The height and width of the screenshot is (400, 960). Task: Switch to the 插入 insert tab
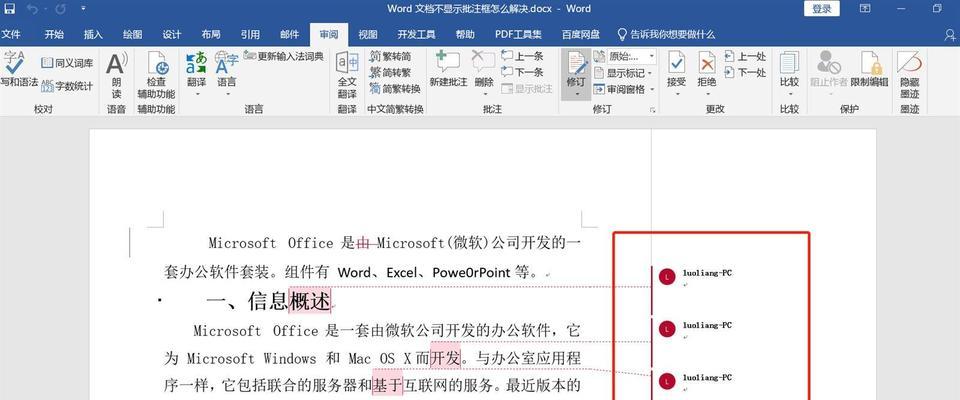point(93,34)
